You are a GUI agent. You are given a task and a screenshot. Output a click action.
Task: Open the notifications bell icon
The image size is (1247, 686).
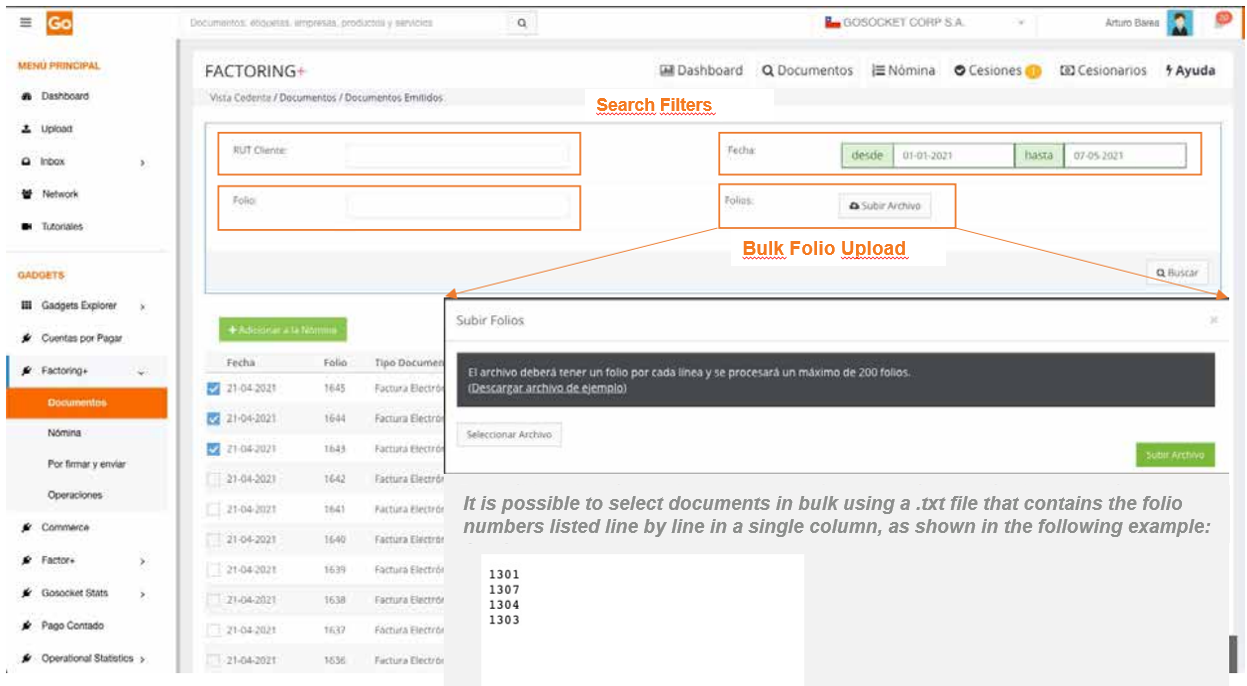[x=1222, y=21]
